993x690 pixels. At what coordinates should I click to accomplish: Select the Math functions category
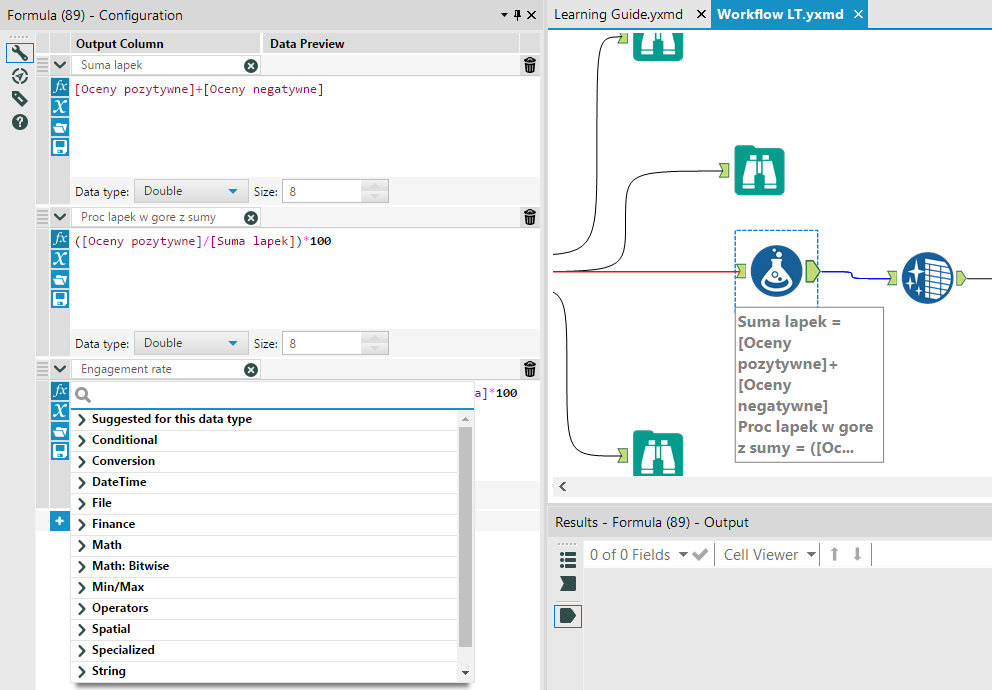point(106,545)
